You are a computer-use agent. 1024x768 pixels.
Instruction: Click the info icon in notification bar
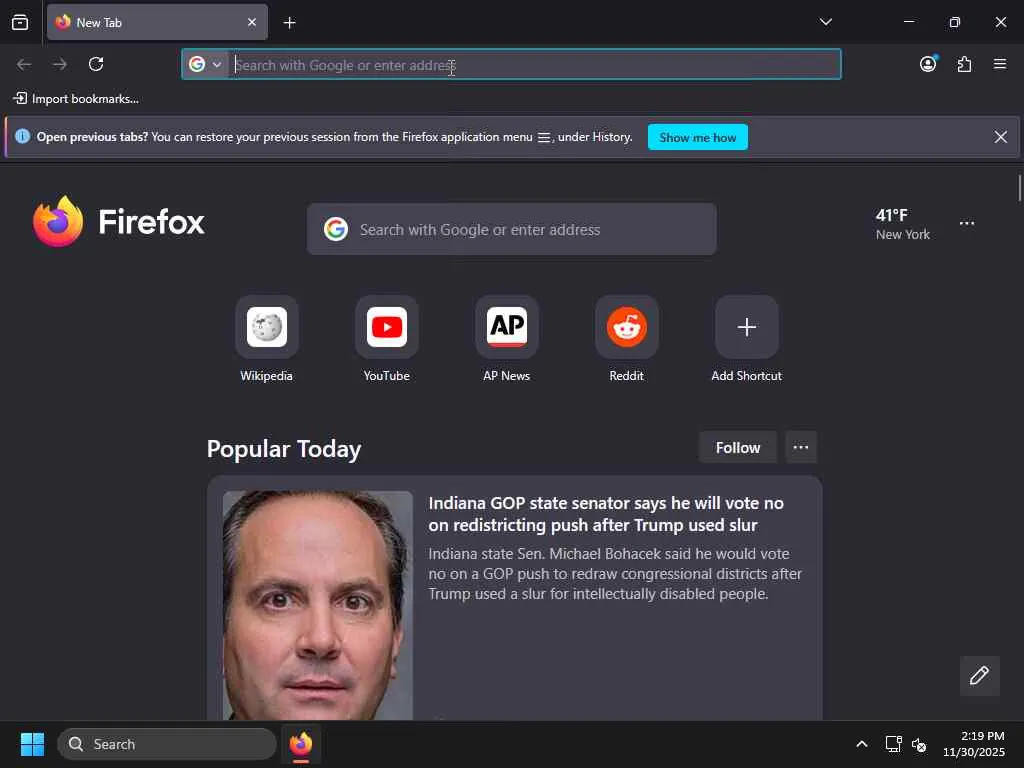click(22, 136)
